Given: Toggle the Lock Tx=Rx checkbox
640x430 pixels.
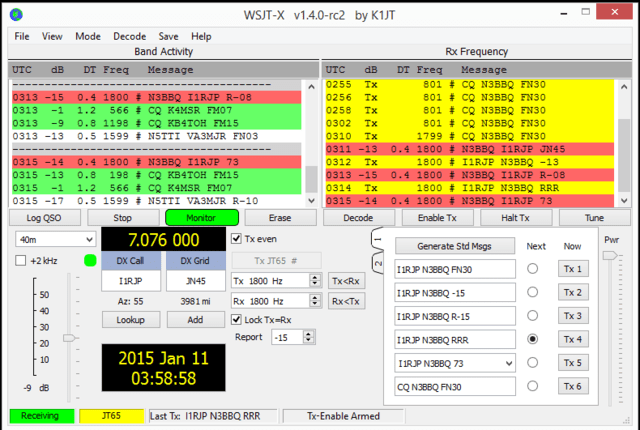Looking at the screenshot, I should 236,319.
